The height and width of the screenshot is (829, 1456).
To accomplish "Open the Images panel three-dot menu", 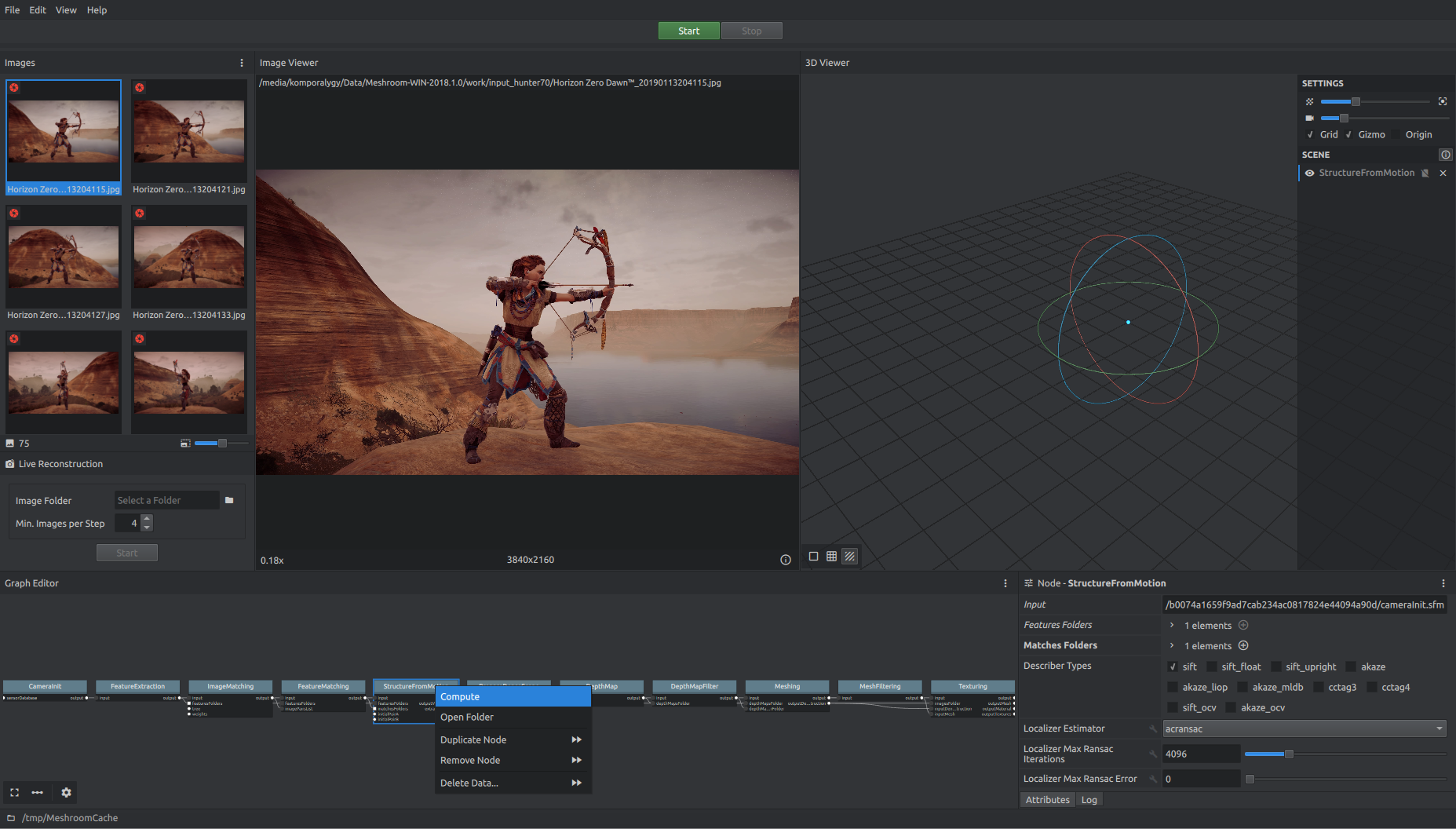I will pyautogui.click(x=242, y=63).
